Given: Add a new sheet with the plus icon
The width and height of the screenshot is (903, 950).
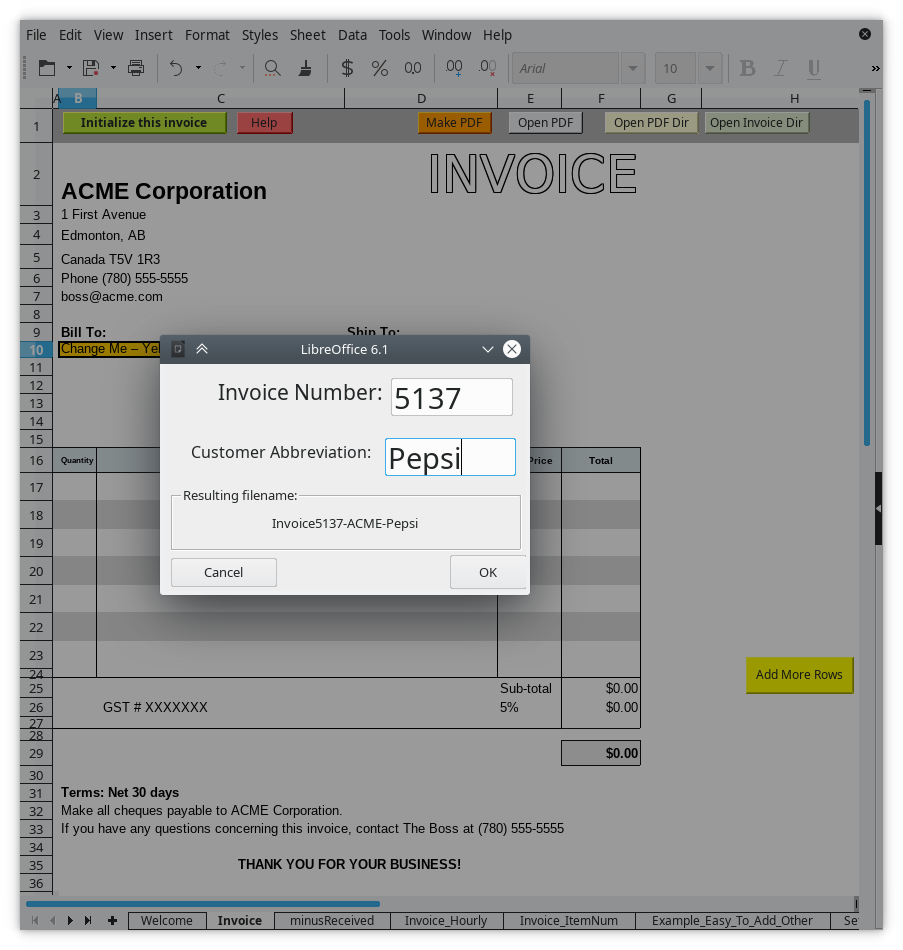Looking at the screenshot, I should coord(112,920).
